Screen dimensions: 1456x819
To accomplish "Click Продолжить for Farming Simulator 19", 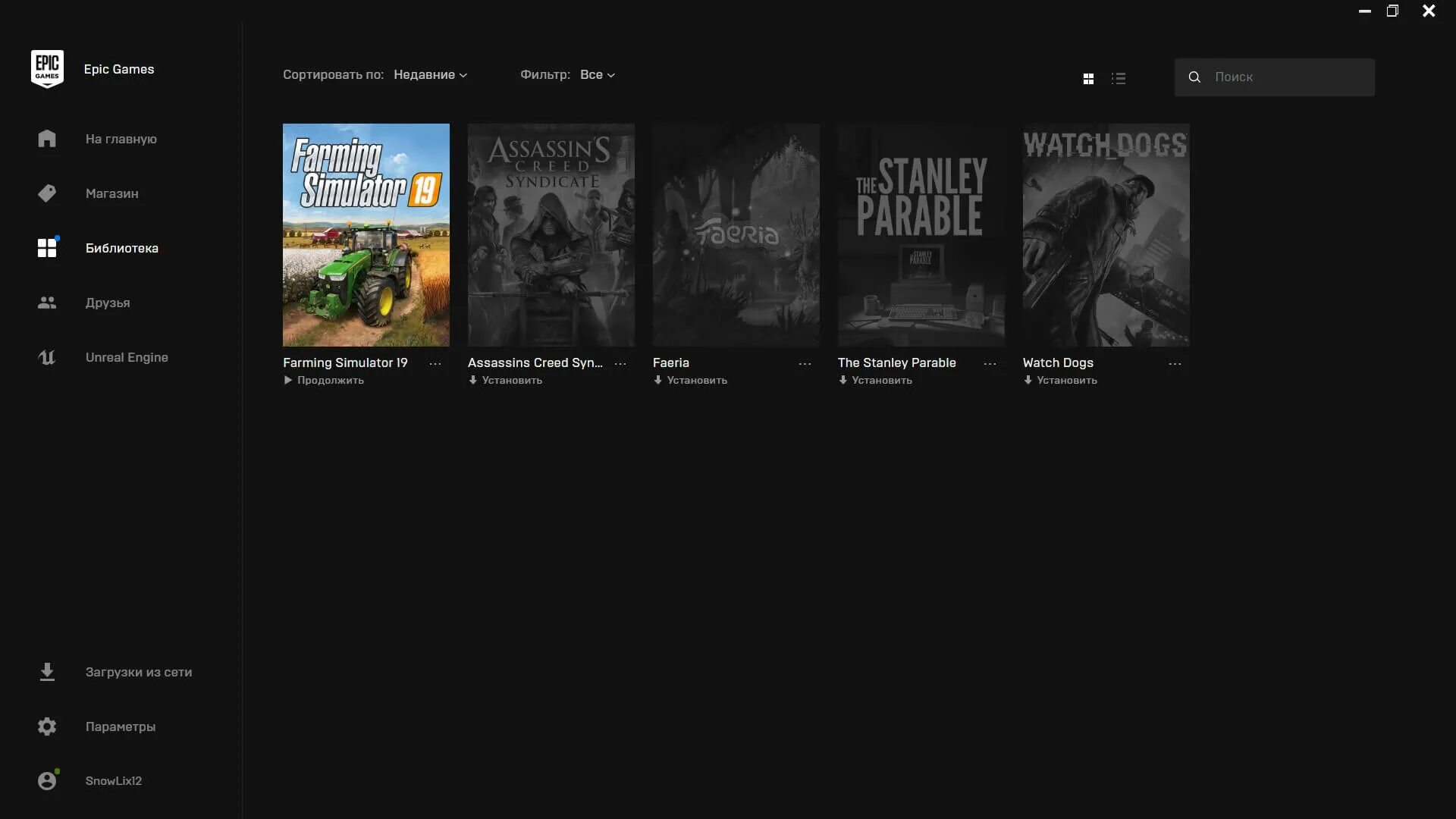I will point(324,381).
